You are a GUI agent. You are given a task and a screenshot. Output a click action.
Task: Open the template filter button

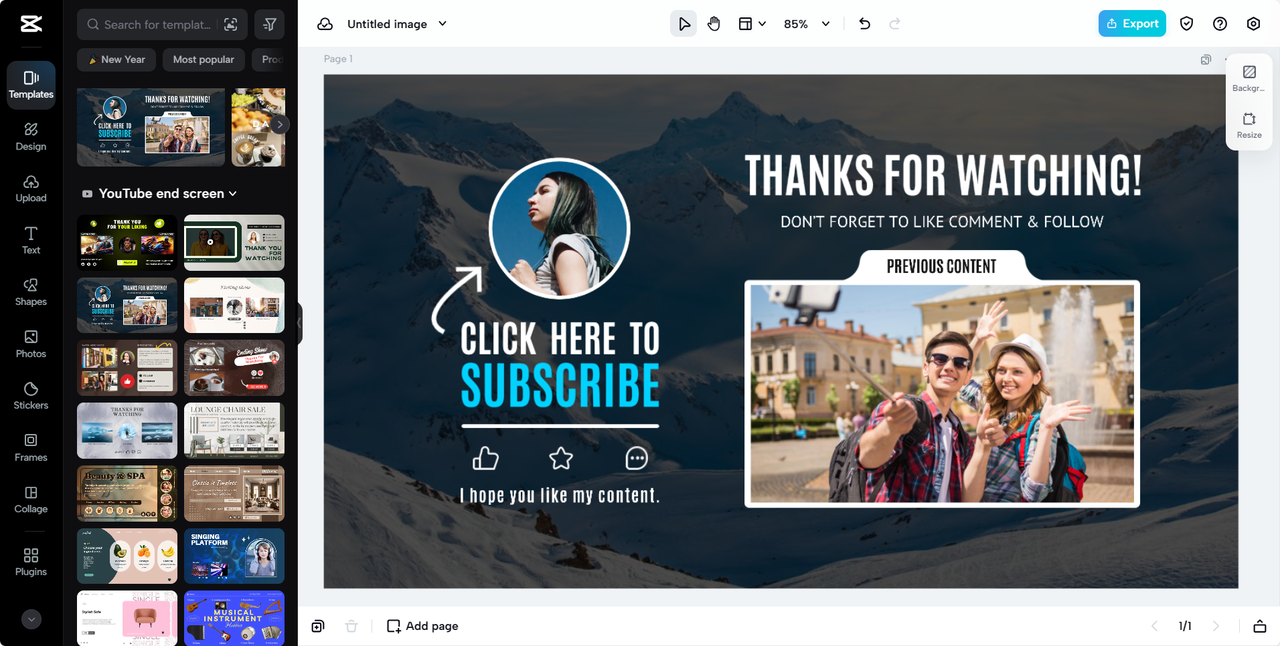(270, 24)
